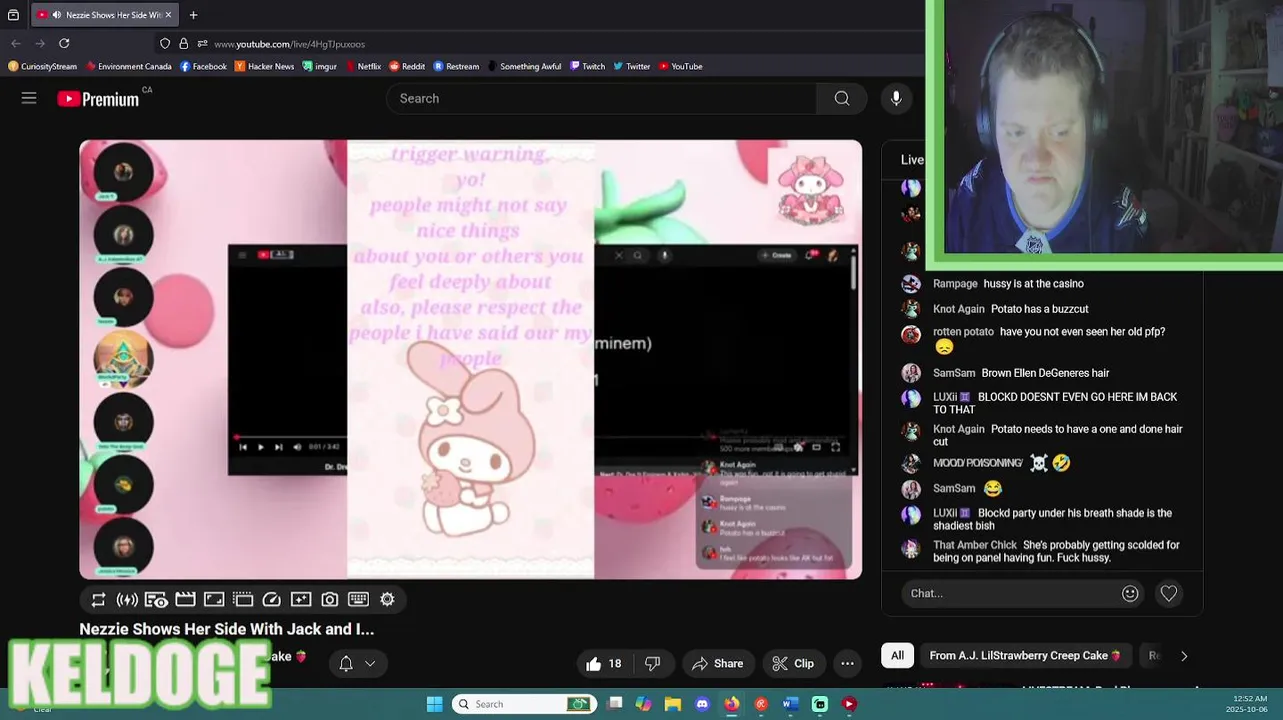
Task: Open the Netflix bookmark
Action: pyautogui.click(x=363, y=66)
